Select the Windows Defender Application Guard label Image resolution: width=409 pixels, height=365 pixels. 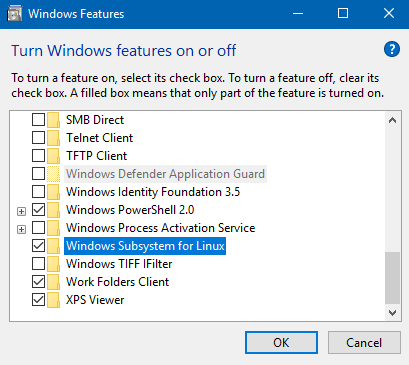165,174
